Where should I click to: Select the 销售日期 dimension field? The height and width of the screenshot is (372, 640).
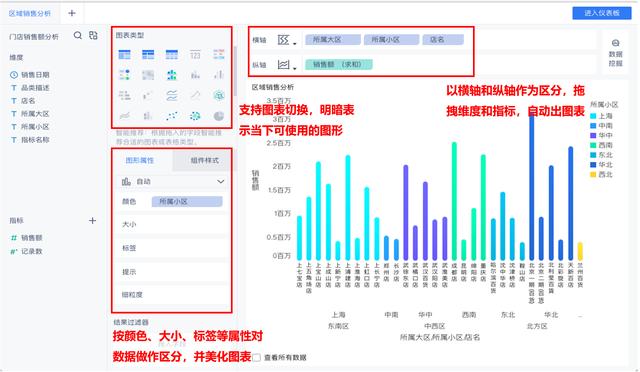click(35, 75)
